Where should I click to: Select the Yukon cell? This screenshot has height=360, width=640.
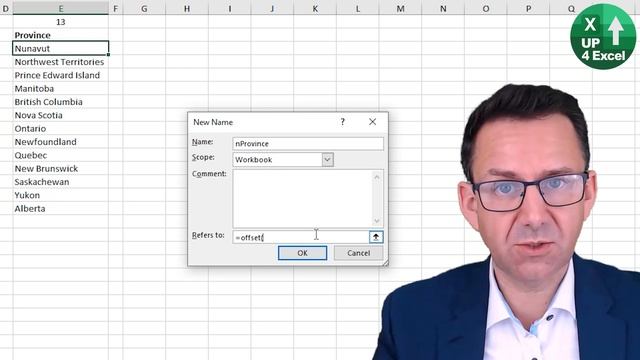point(60,195)
